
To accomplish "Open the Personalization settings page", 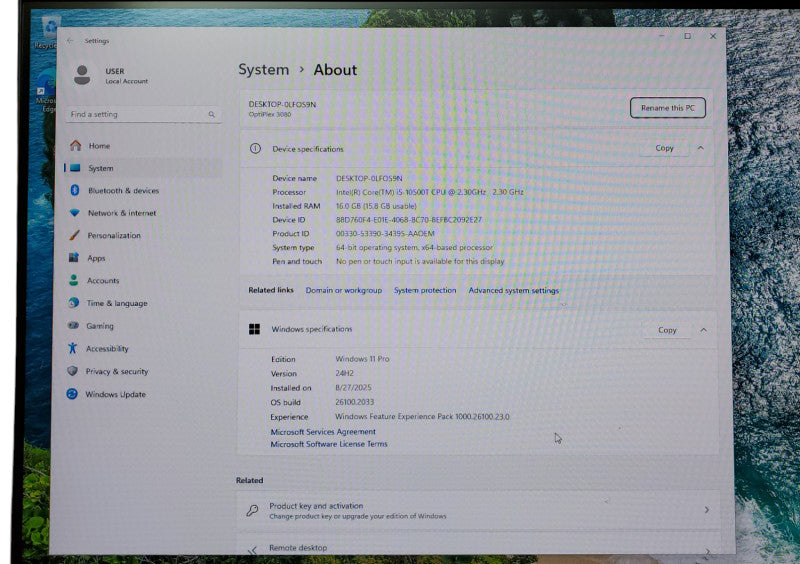I will [114, 235].
